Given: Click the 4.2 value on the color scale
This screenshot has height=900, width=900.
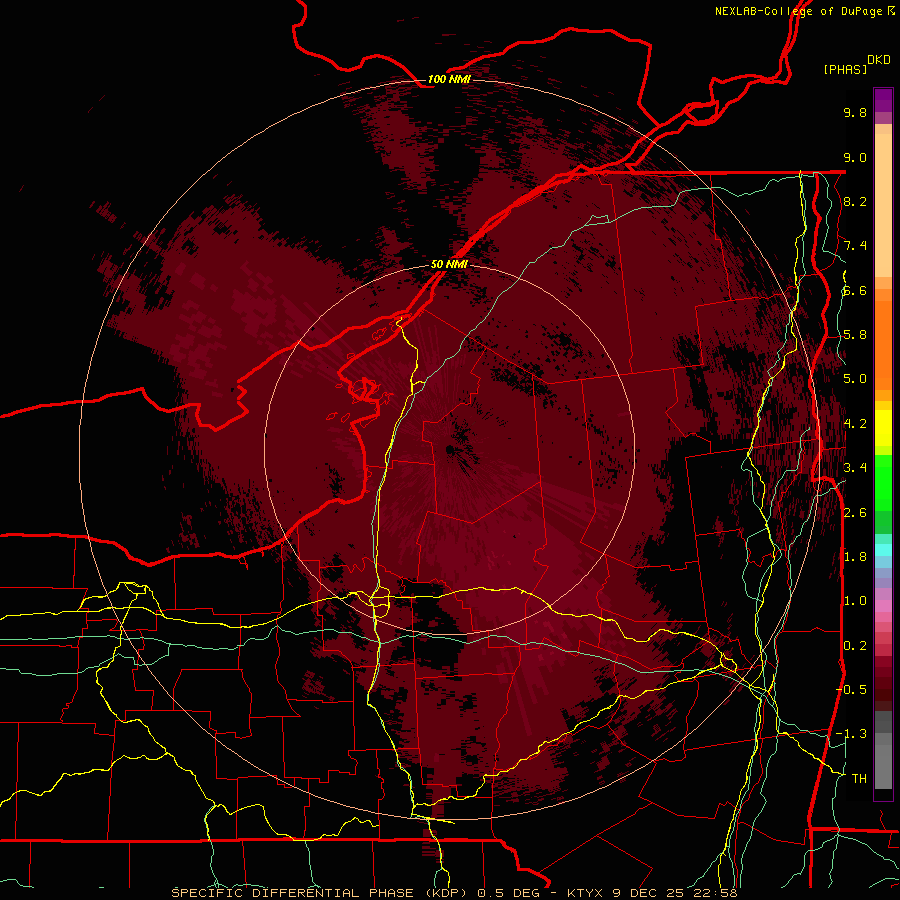Looking at the screenshot, I should coord(855,423).
